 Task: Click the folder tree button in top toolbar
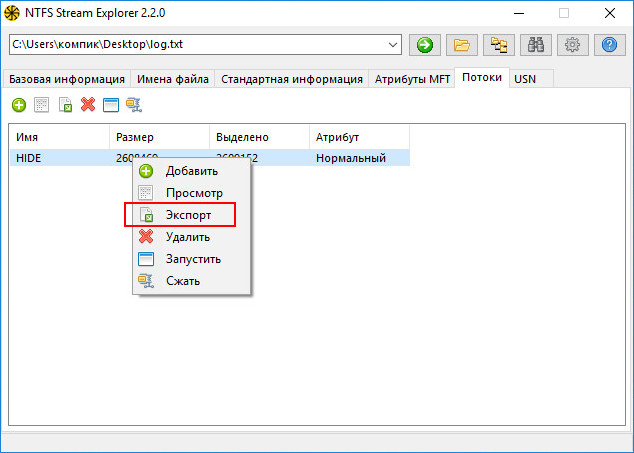(499, 45)
